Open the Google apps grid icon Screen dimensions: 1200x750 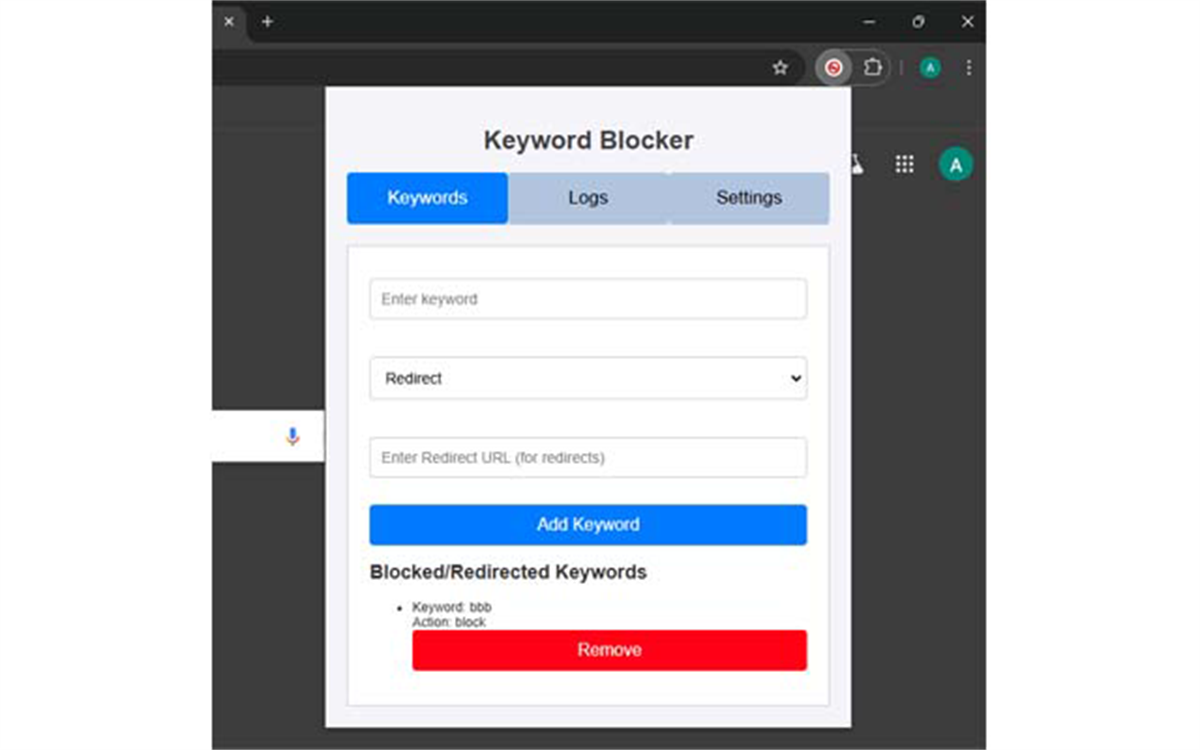904,164
